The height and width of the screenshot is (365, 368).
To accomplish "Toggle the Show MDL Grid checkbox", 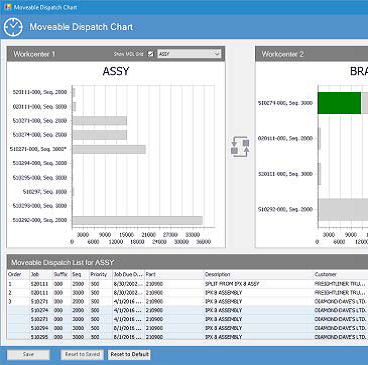I will point(151,54).
